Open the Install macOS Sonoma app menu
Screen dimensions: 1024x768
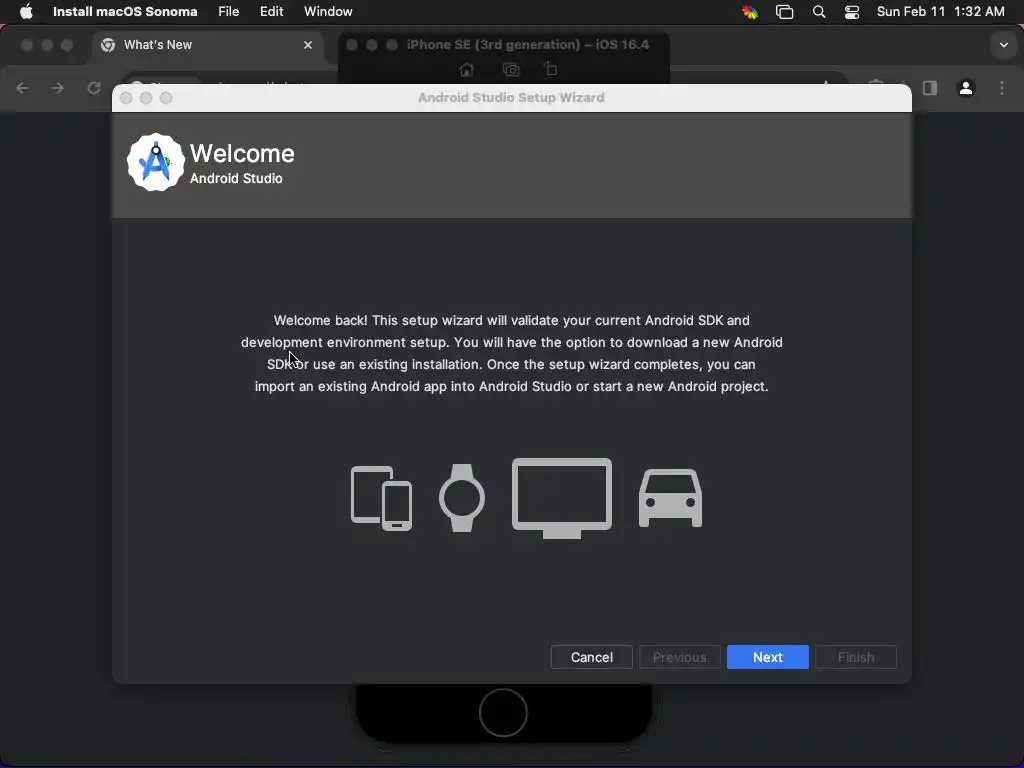pyautogui.click(x=125, y=12)
